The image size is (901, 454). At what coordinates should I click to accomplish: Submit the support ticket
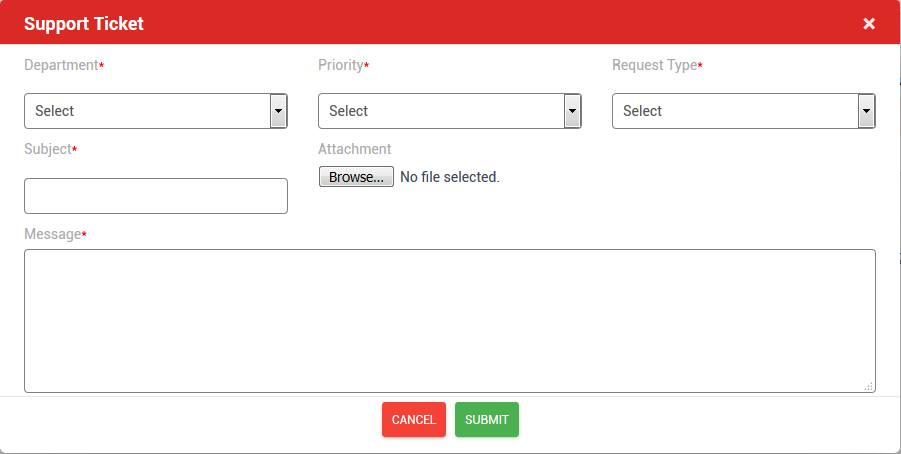click(x=487, y=420)
